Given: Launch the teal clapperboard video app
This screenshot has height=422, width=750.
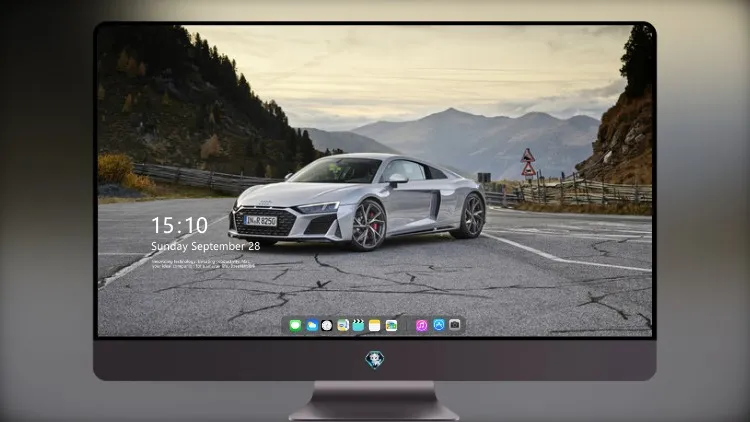Looking at the screenshot, I should [x=358, y=326].
